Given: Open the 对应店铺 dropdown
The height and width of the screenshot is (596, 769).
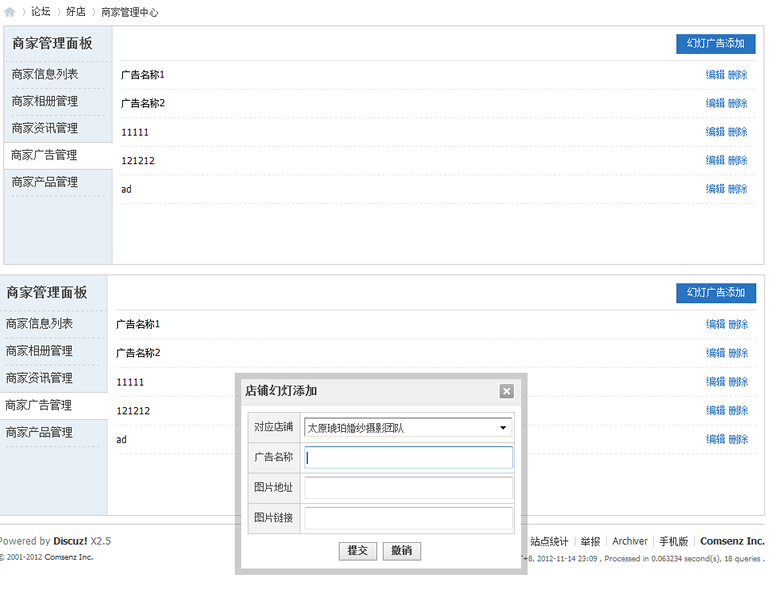Looking at the screenshot, I should (408, 427).
